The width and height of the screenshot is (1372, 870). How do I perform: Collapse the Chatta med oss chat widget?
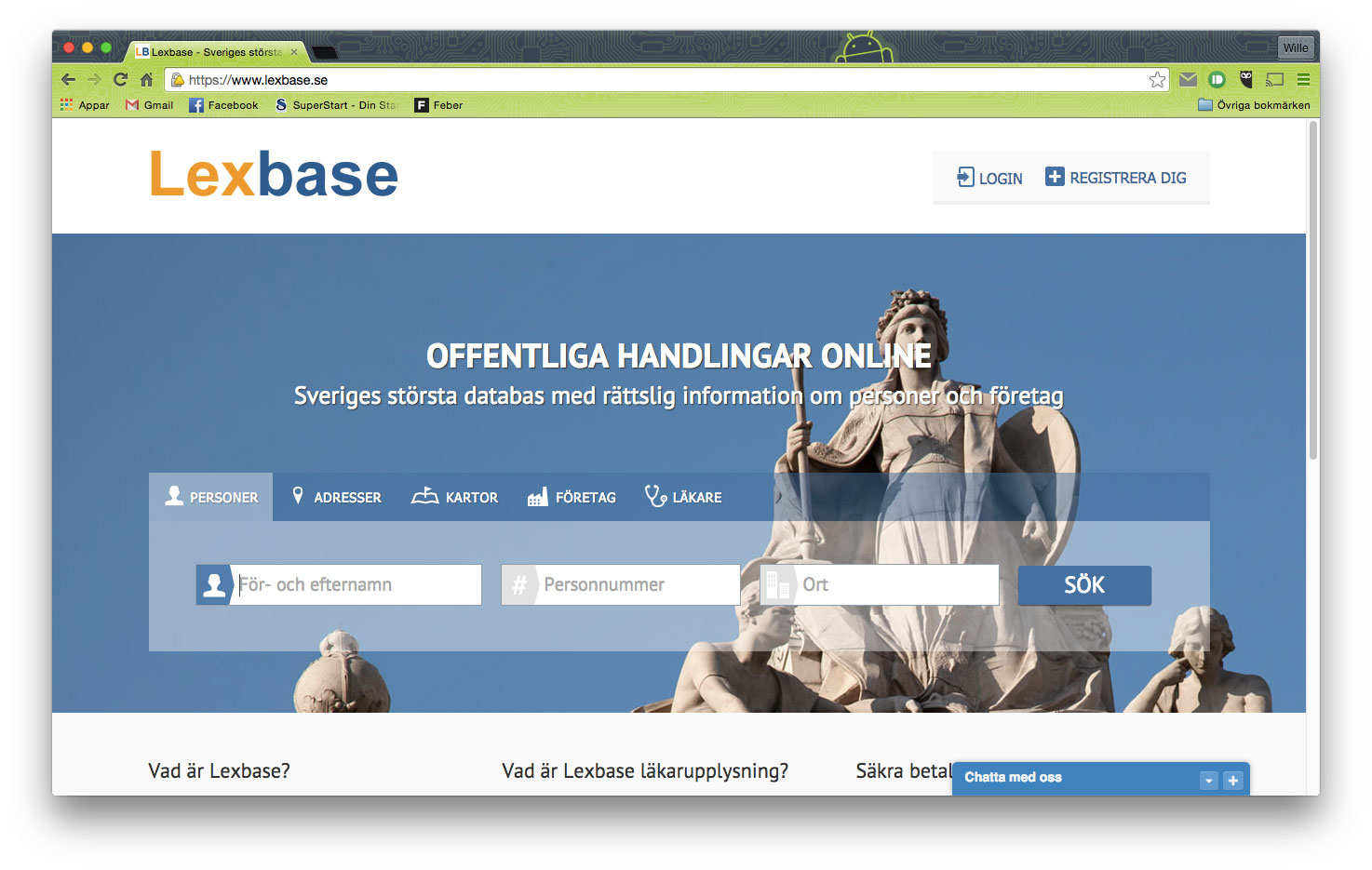tap(1208, 780)
